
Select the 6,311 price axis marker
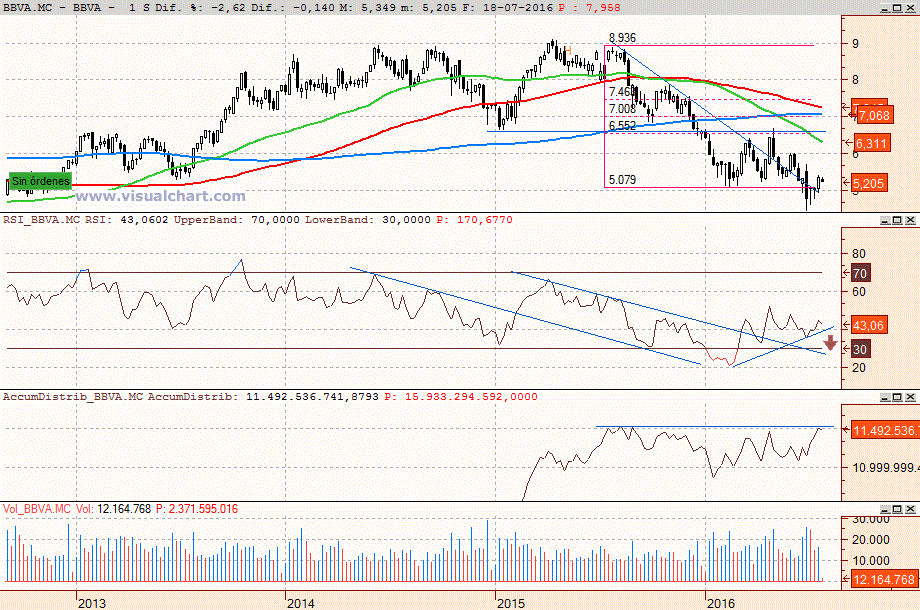(871, 143)
